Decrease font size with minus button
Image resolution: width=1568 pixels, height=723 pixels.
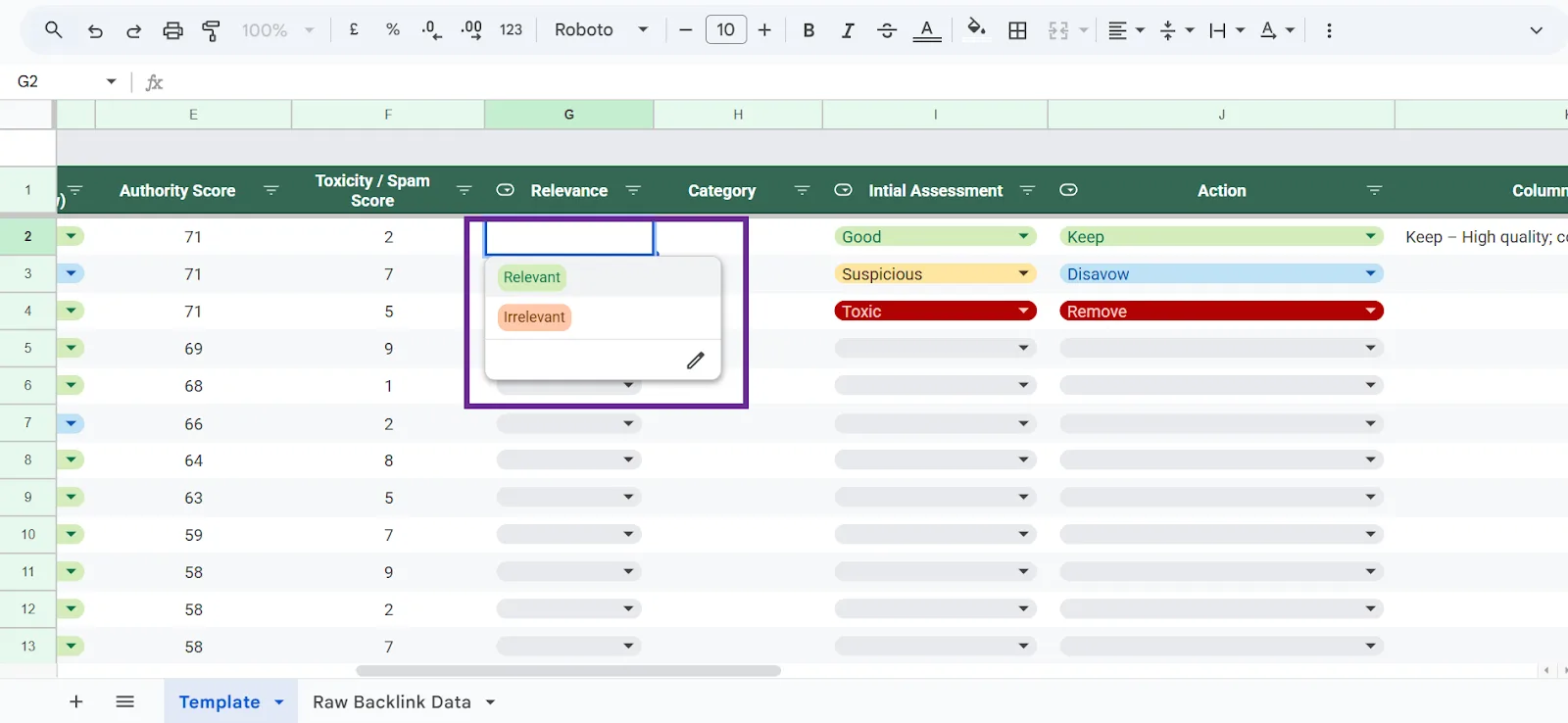685,30
